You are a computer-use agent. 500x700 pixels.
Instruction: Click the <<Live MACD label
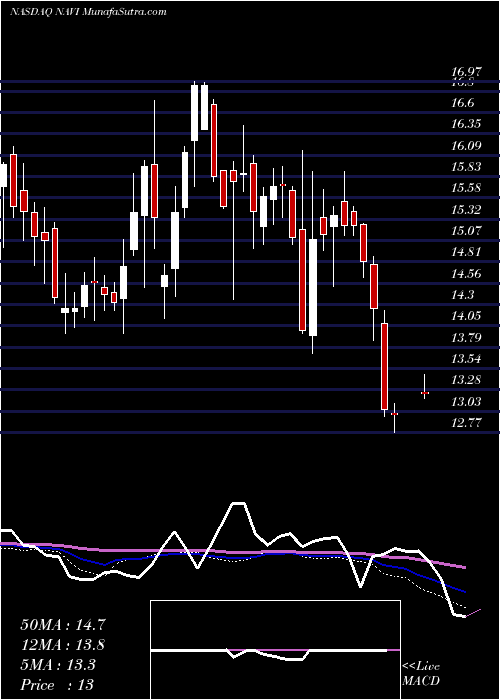point(421,674)
